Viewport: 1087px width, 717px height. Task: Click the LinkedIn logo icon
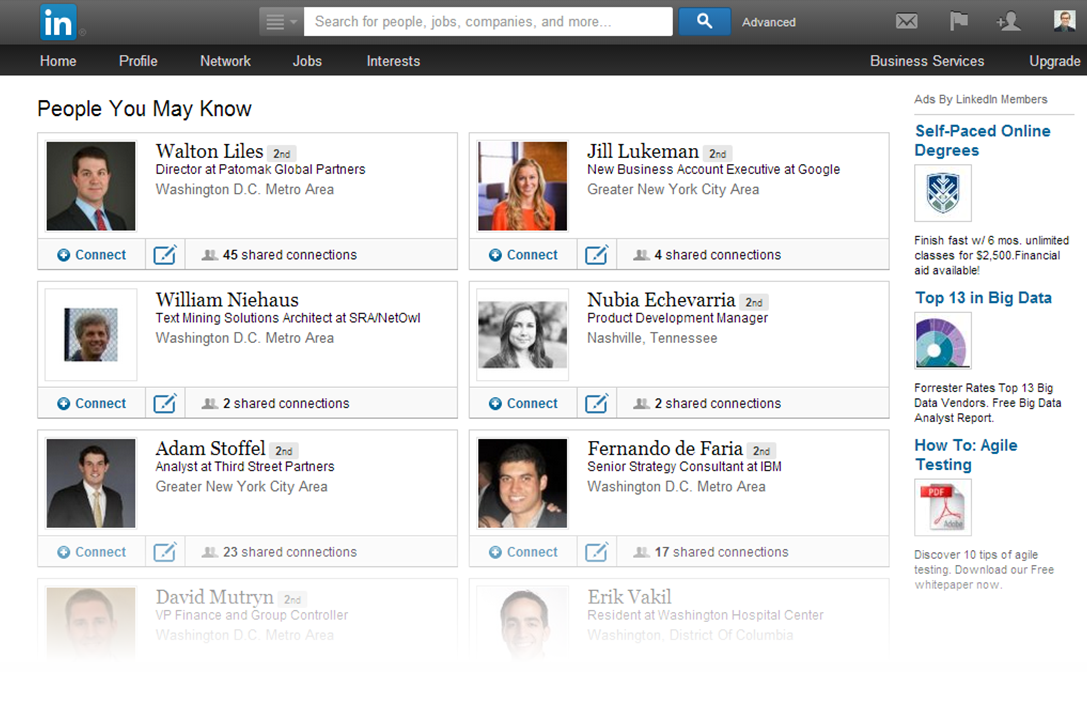tap(58, 22)
